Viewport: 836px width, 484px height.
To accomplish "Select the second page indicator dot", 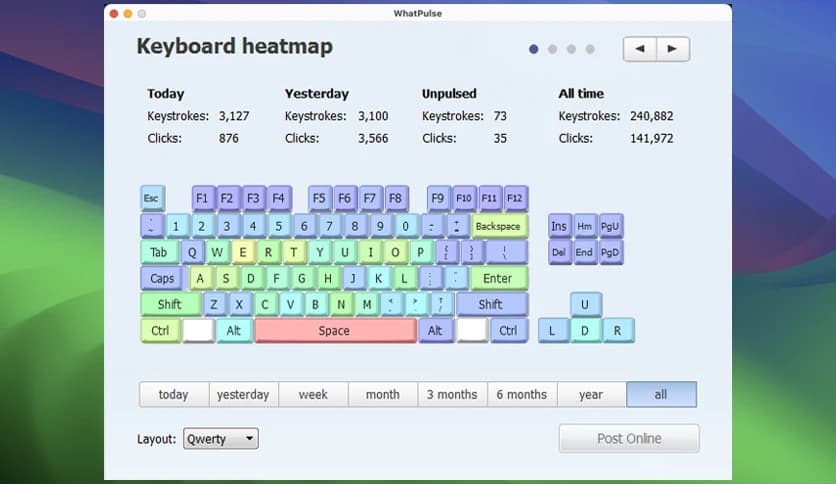I will click(x=552, y=49).
